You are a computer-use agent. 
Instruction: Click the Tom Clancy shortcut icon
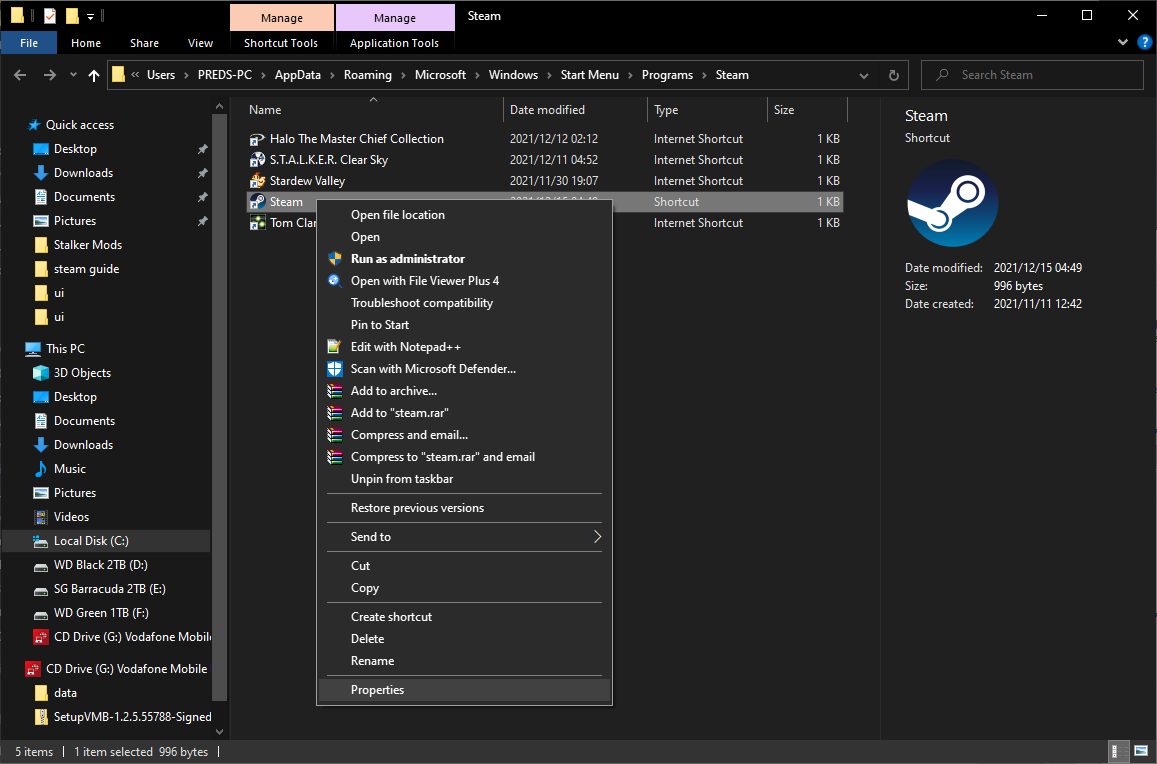point(257,223)
